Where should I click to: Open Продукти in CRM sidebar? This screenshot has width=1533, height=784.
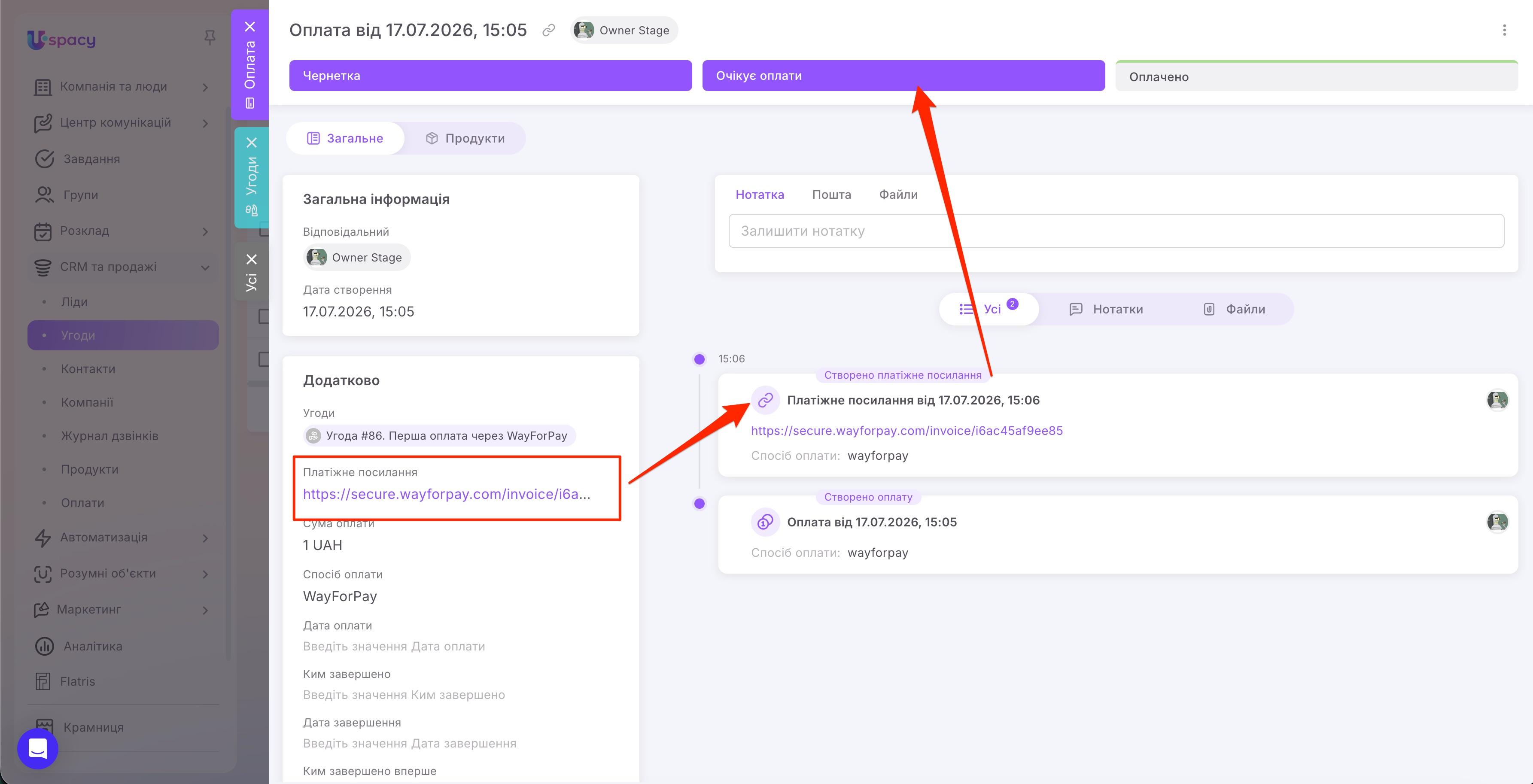point(89,469)
